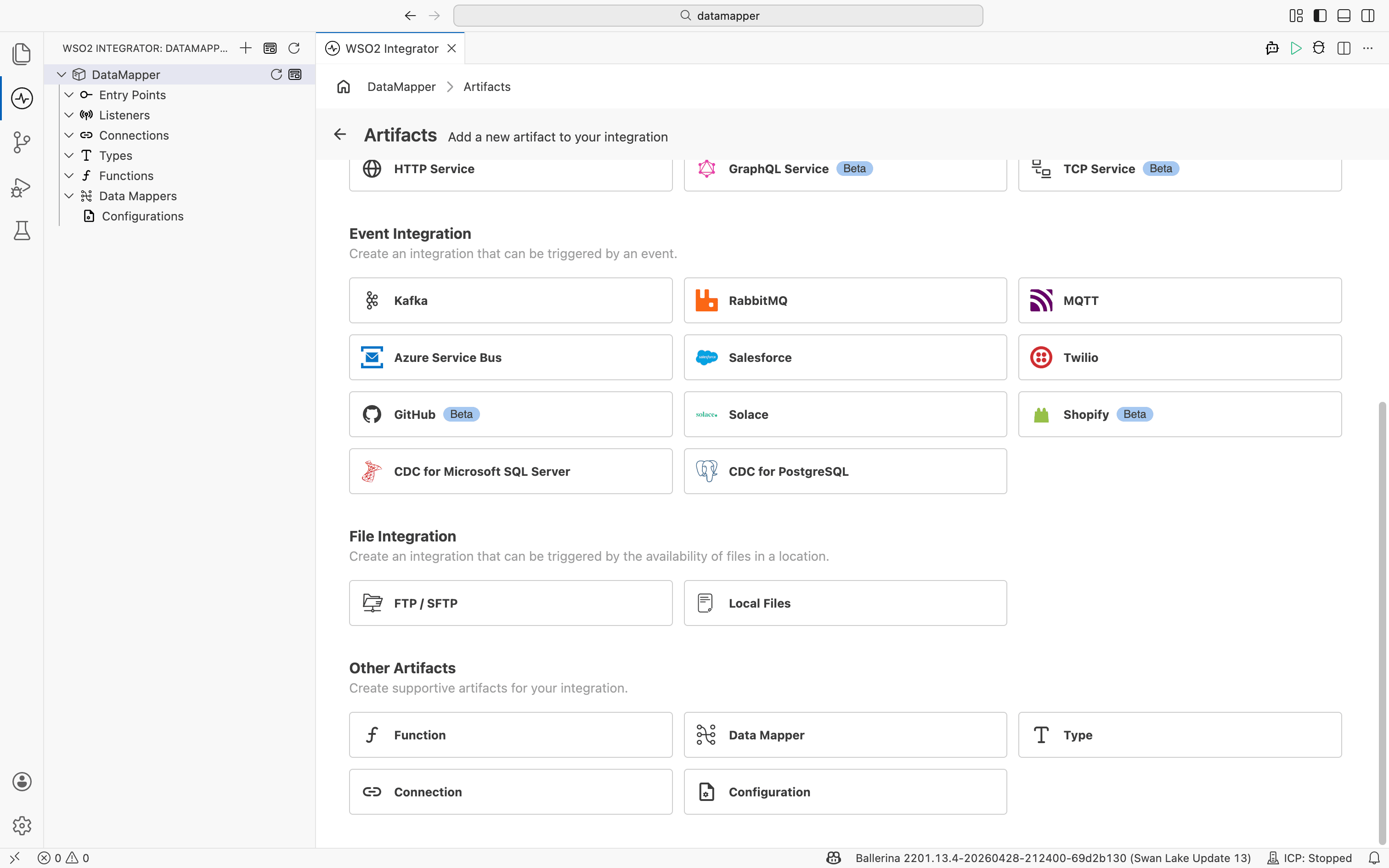This screenshot has width=1389, height=868.
Task: Click the Copilot icon in status bar
Action: coord(833,858)
